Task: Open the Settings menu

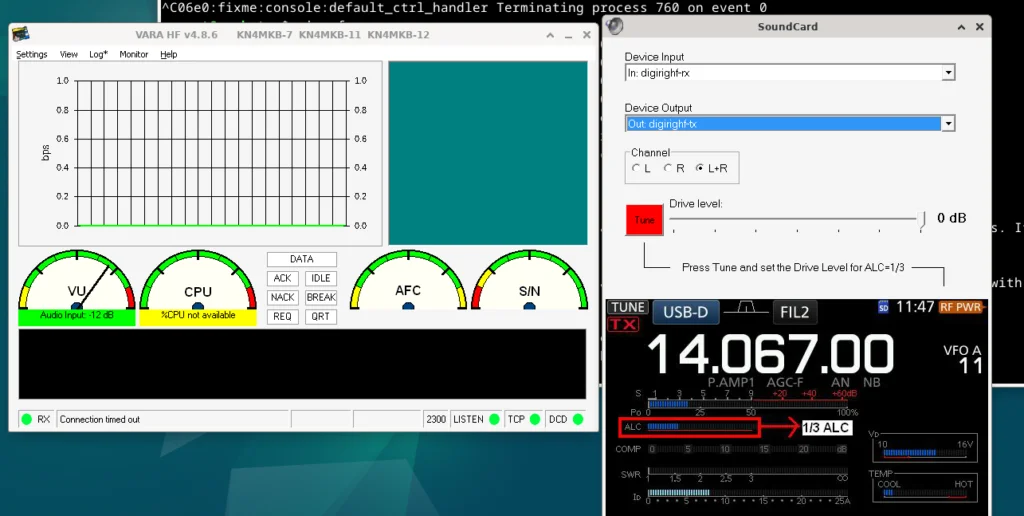Action: (31, 54)
